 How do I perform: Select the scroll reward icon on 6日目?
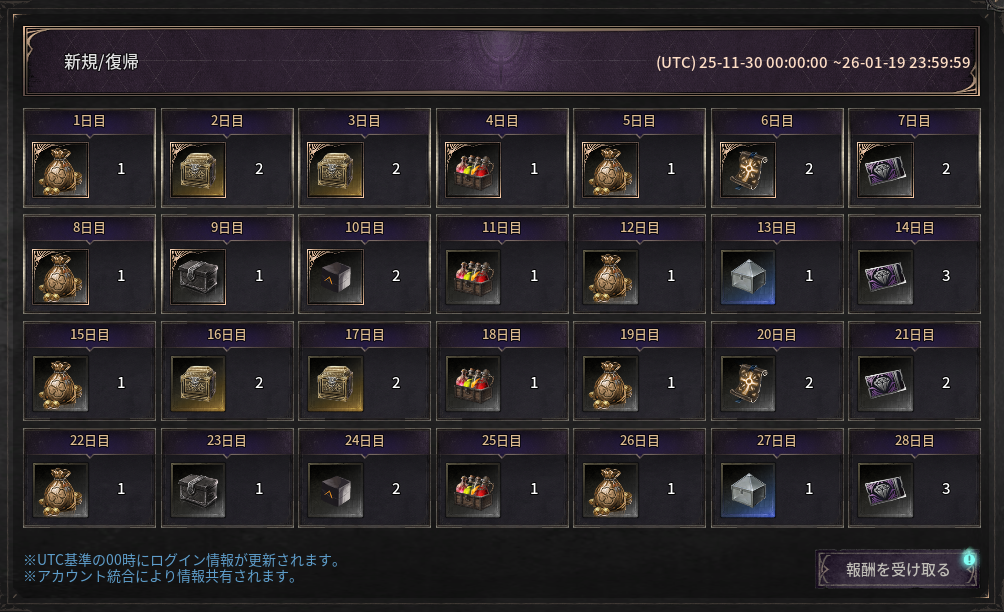click(748, 170)
